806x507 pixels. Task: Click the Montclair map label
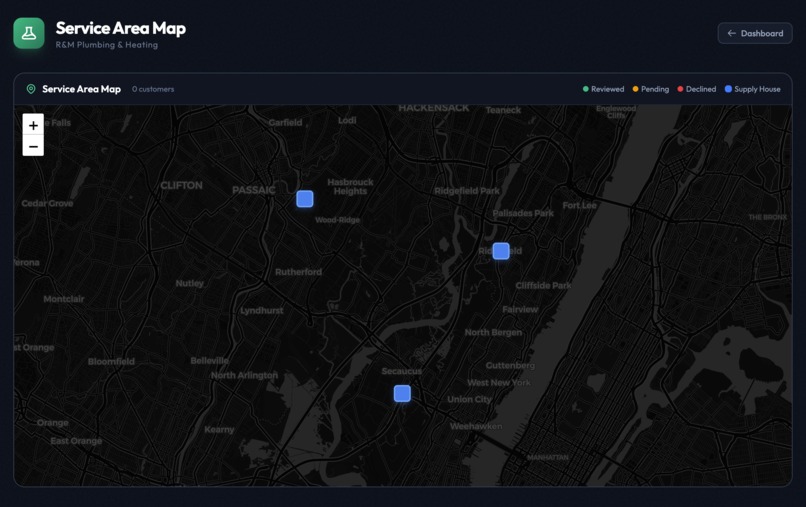(x=64, y=299)
